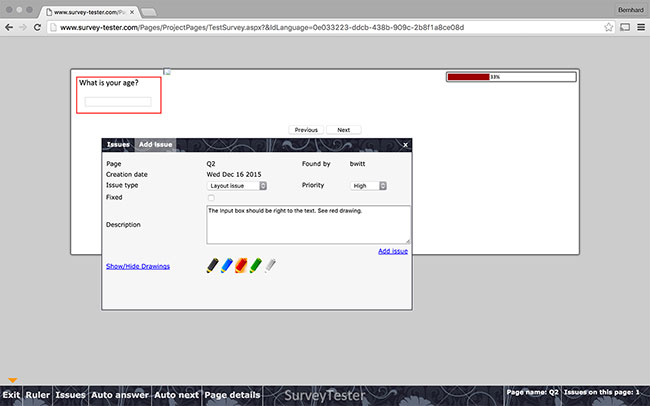Select the white eraser pencil tool
Screen dimensions: 650x406
coord(270,266)
